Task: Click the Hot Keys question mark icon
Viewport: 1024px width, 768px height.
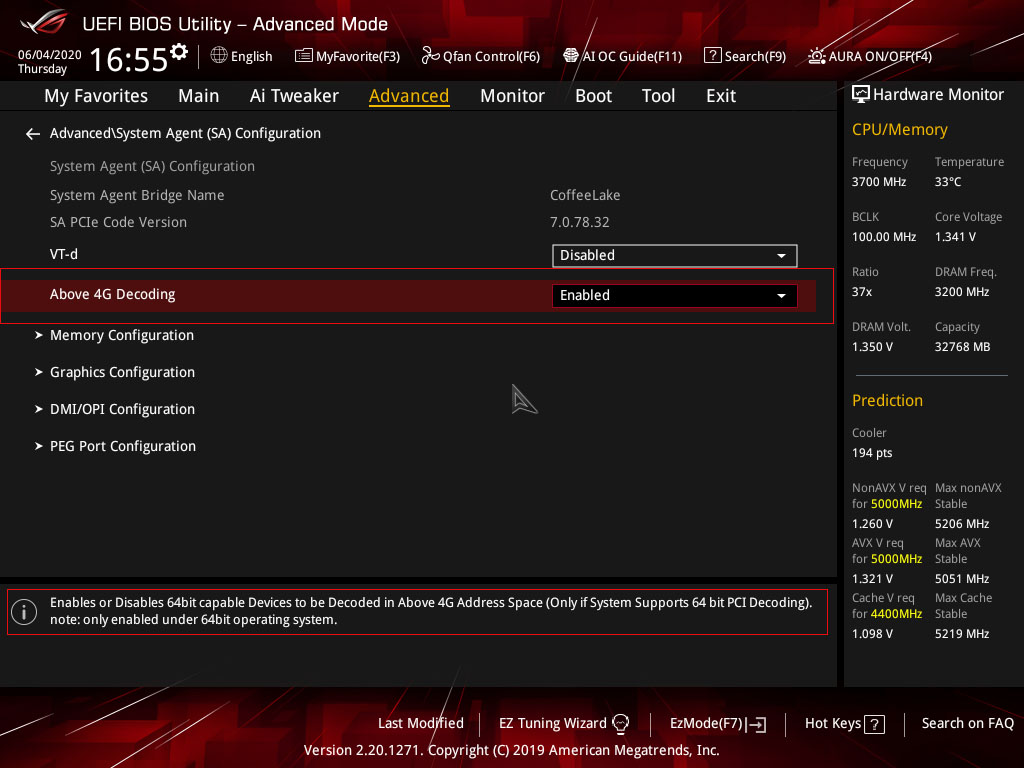Action: tap(874, 724)
